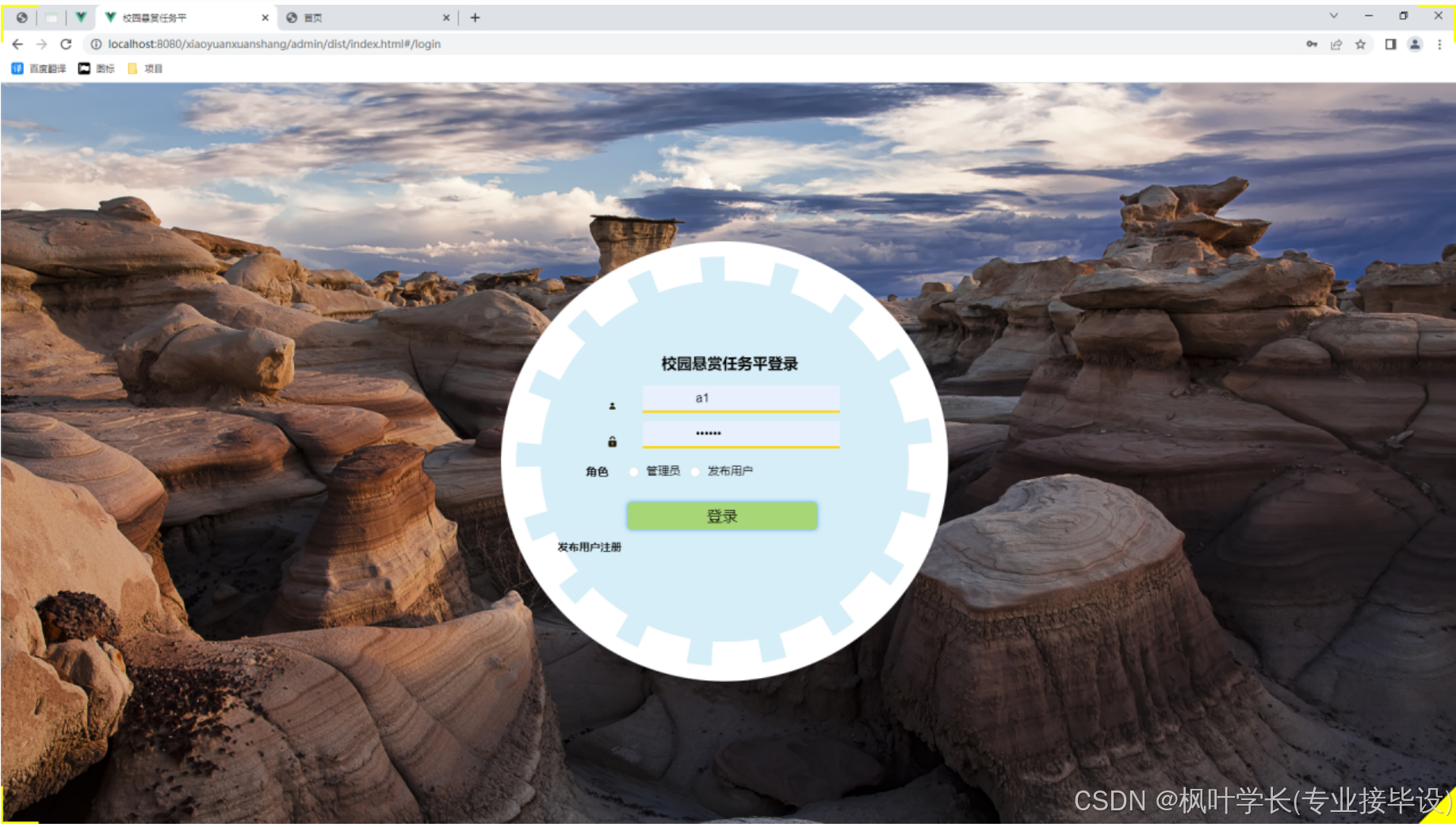This screenshot has height=827, width=1456.
Task: Click the username field containing a1
Action: click(x=740, y=398)
